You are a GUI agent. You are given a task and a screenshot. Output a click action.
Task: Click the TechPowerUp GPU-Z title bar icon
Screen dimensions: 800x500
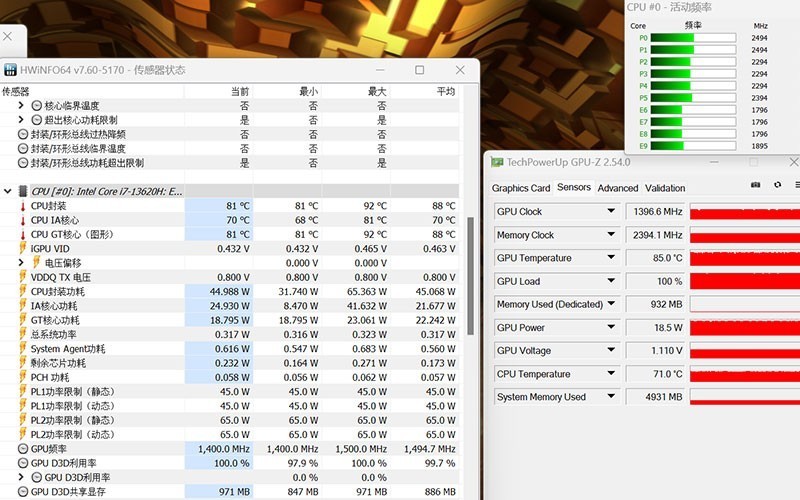[x=496, y=162]
